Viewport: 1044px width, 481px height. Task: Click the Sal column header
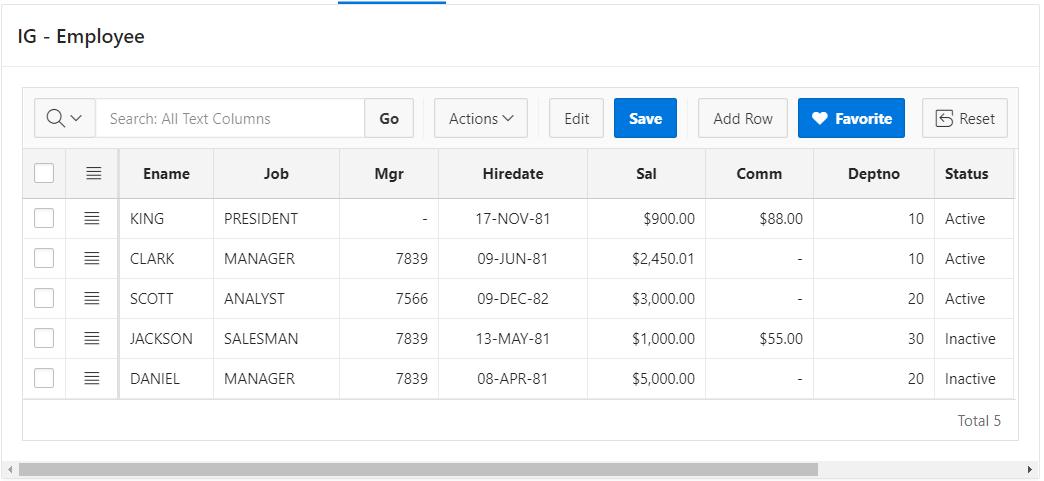[646, 173]
